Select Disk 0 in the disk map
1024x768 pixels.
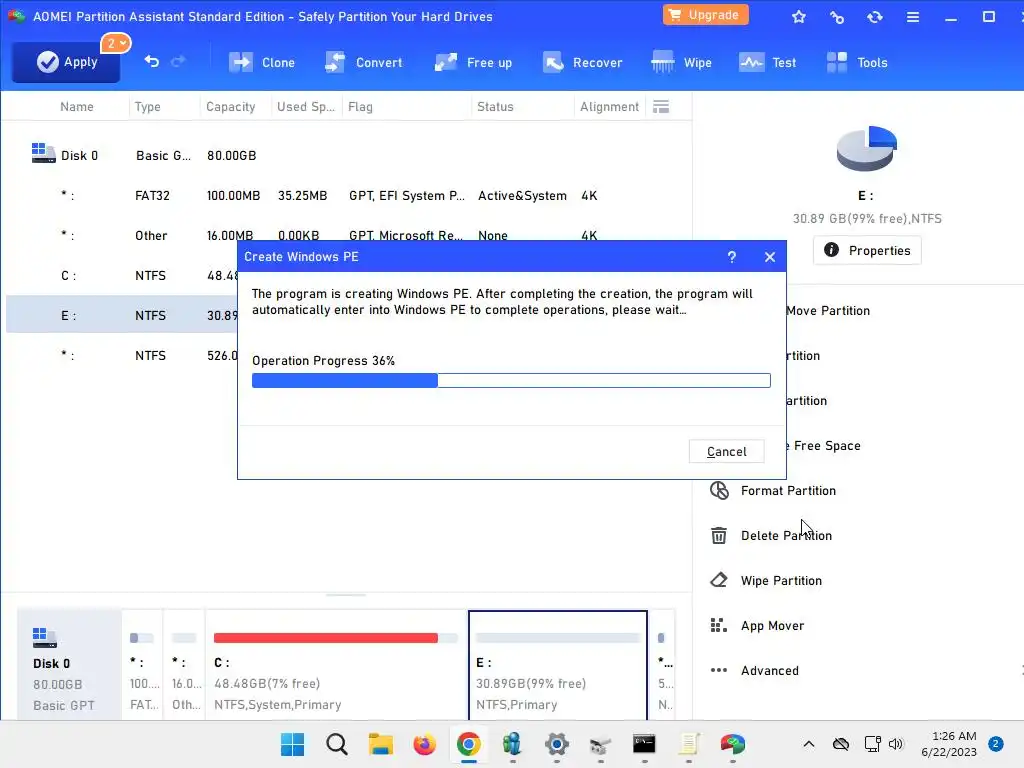(69, 665)
